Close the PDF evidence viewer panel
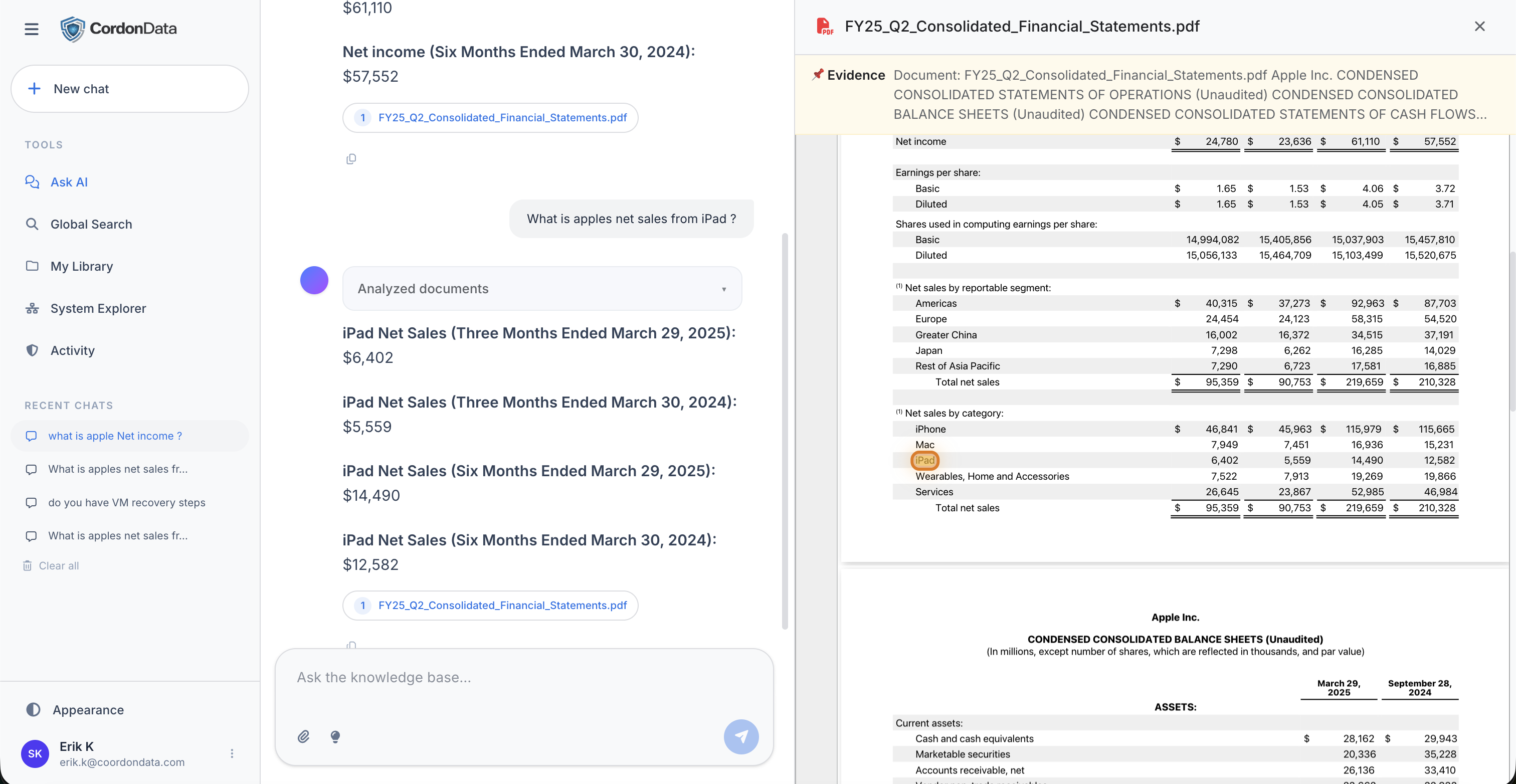The height and width of the screenshot is (784, 1516). pyautogui.click(x=1479, y=27)
